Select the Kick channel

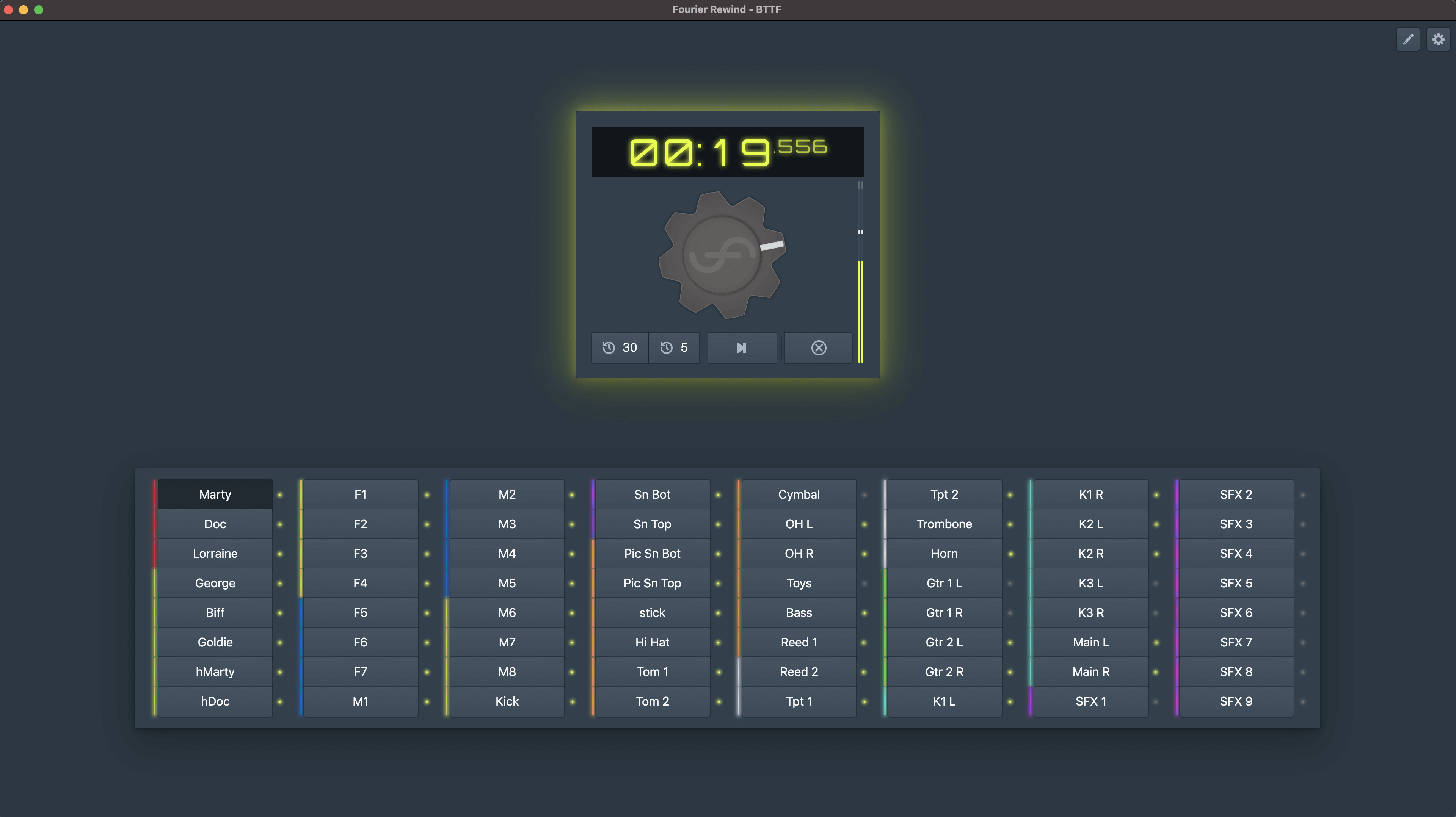coord(507,701)
